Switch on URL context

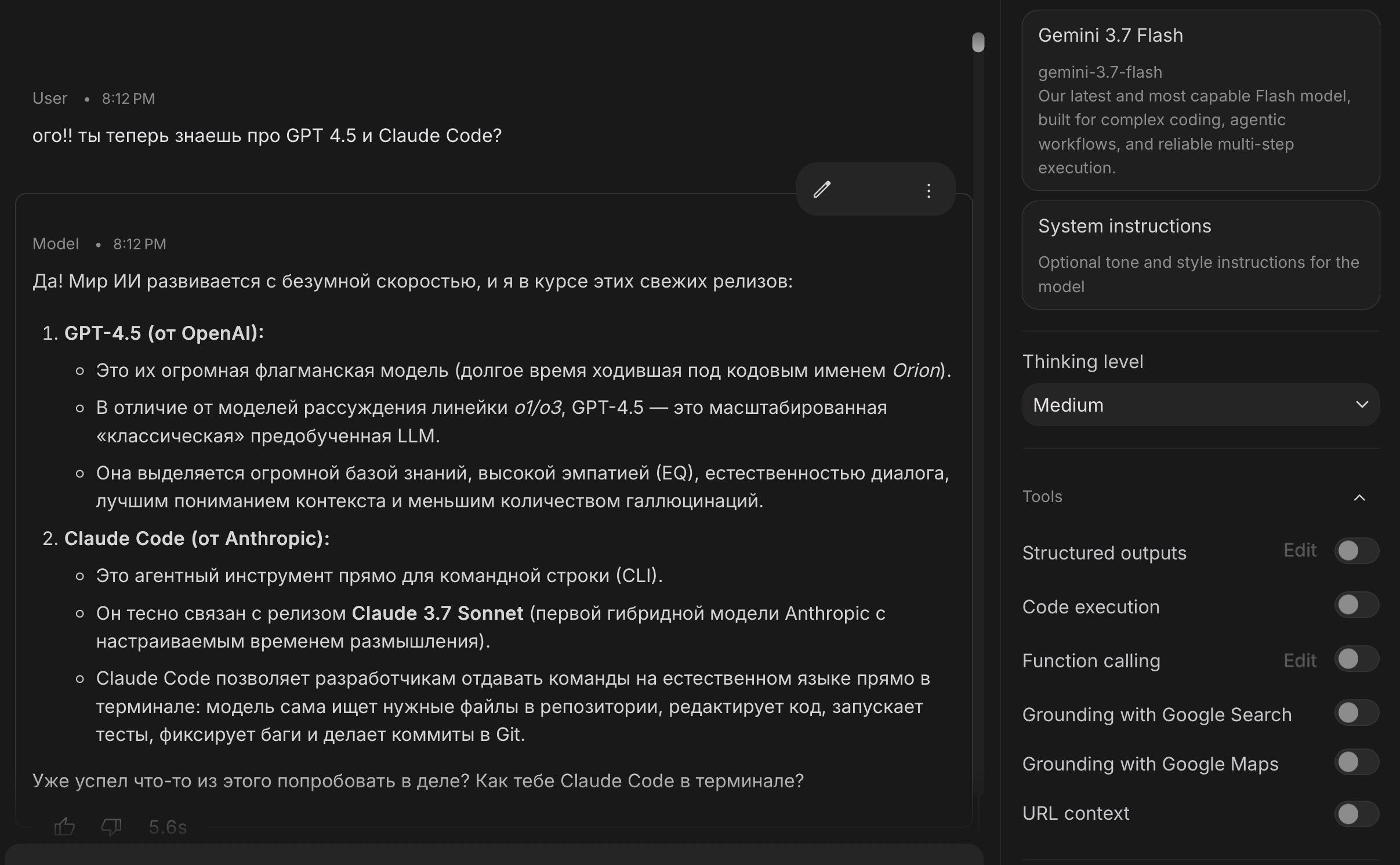click(x=1357, y=814)
